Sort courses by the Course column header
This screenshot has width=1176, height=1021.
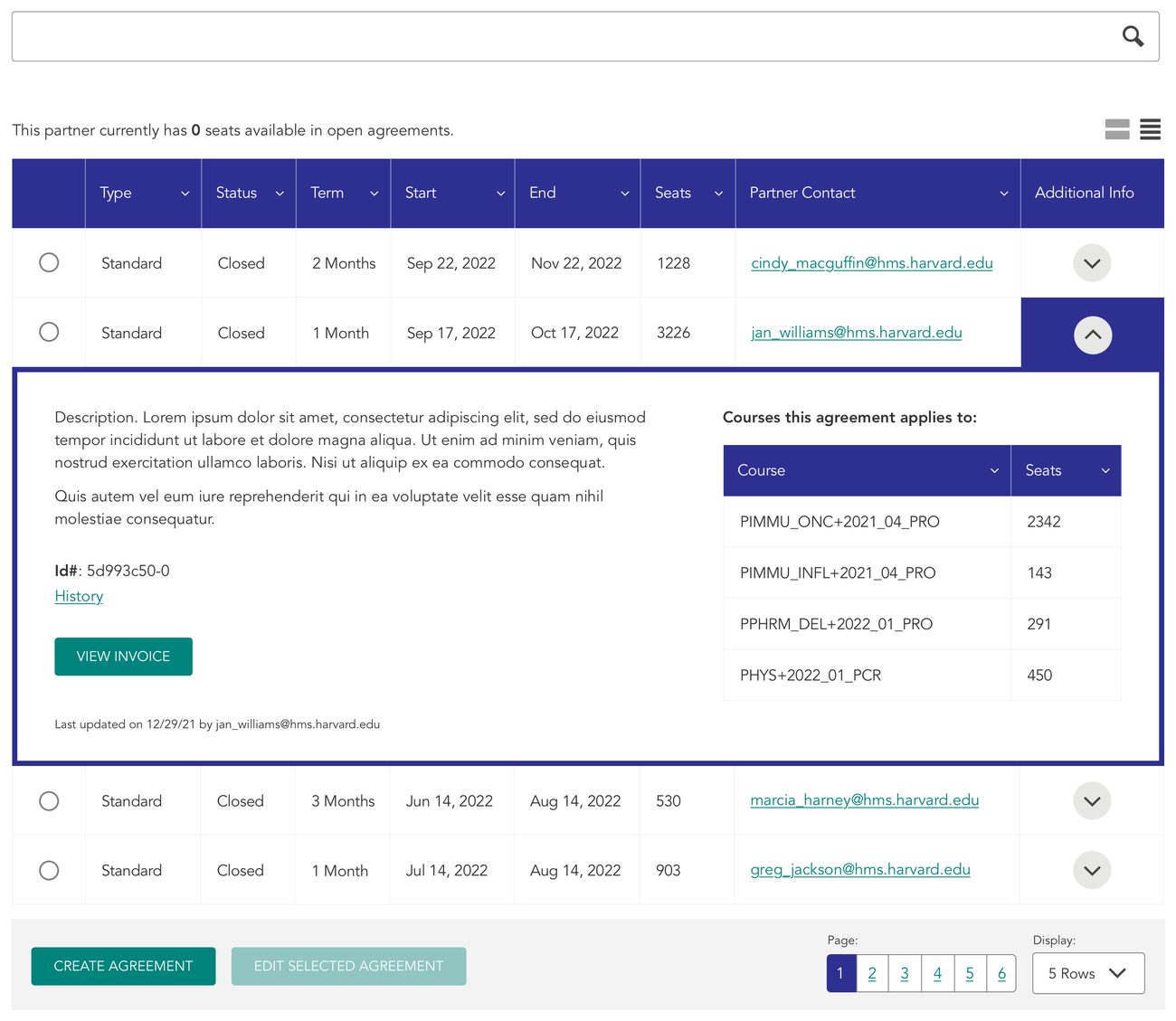click(867, 470)
